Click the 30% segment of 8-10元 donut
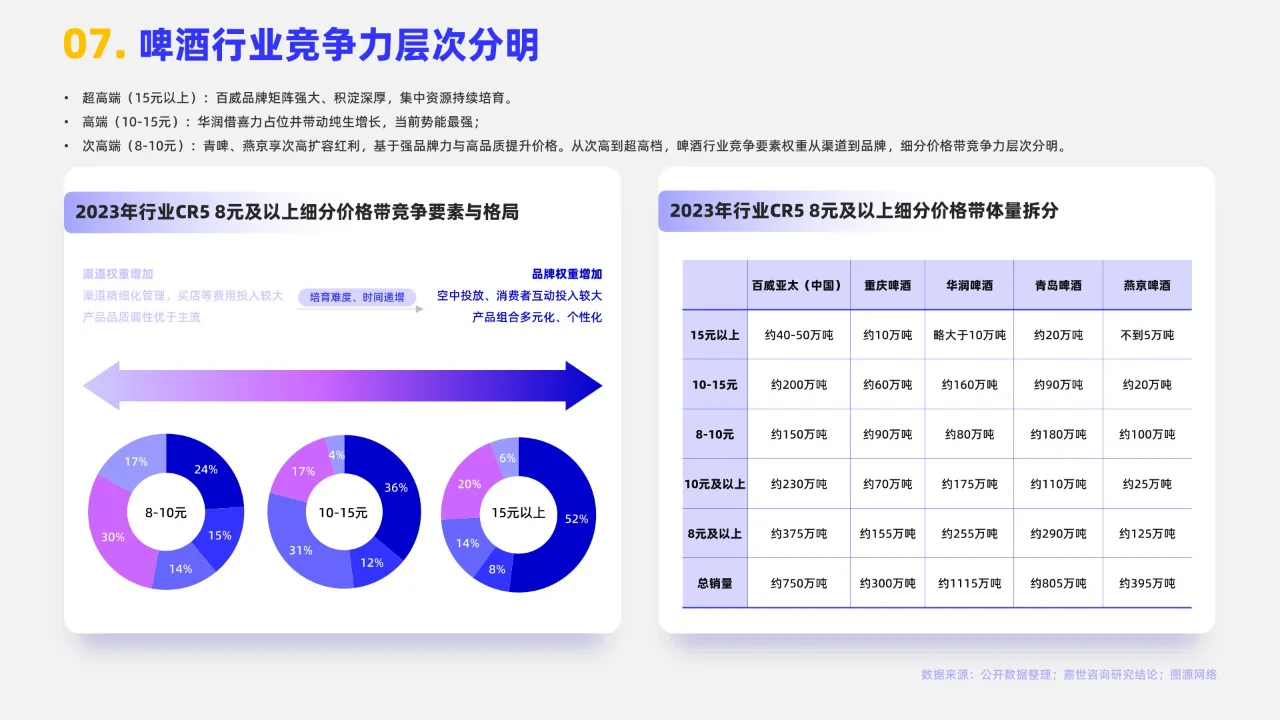1280x720 pixels. click(x=112, y=536)
